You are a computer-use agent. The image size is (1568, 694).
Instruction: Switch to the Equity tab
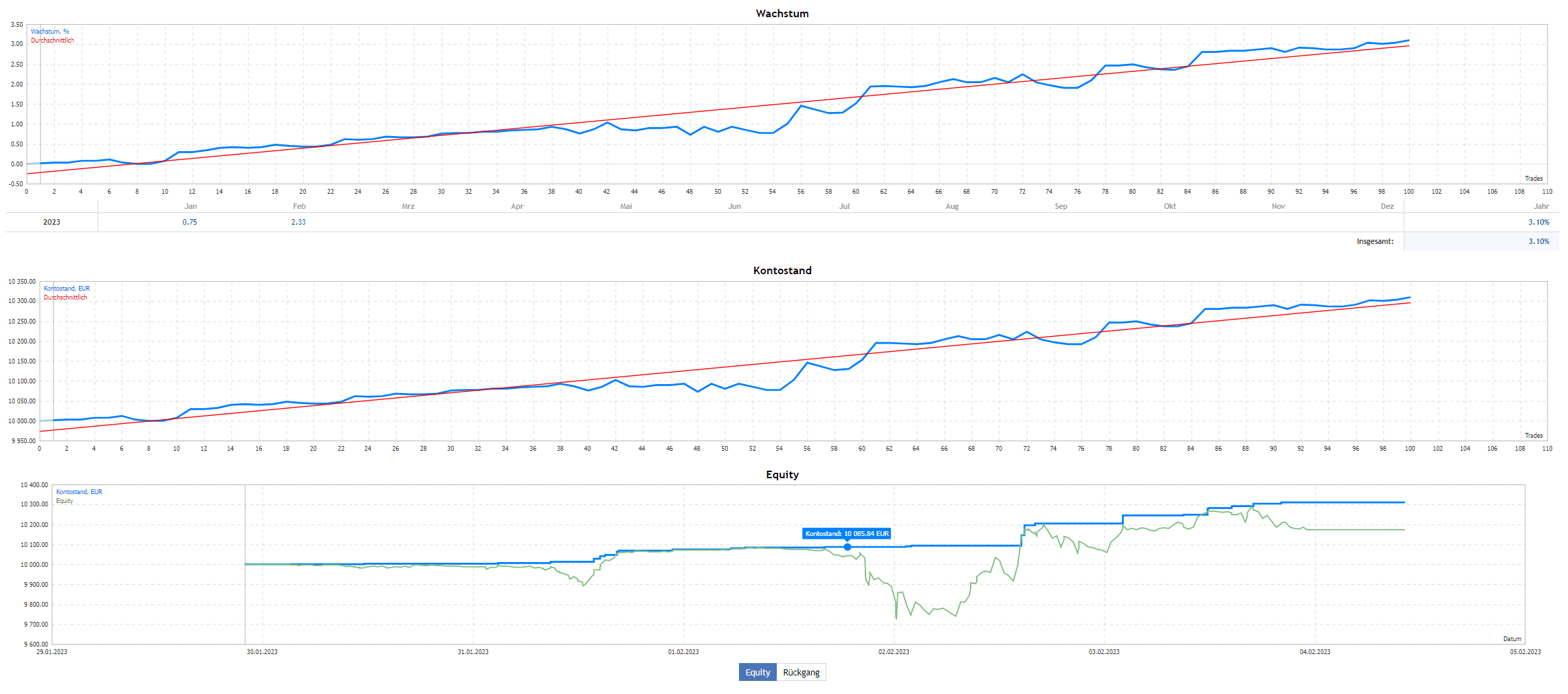pos(758,672)
